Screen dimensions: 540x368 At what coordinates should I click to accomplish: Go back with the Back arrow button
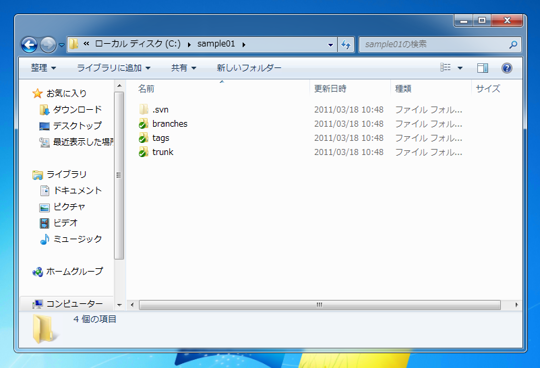coord(29,45)
